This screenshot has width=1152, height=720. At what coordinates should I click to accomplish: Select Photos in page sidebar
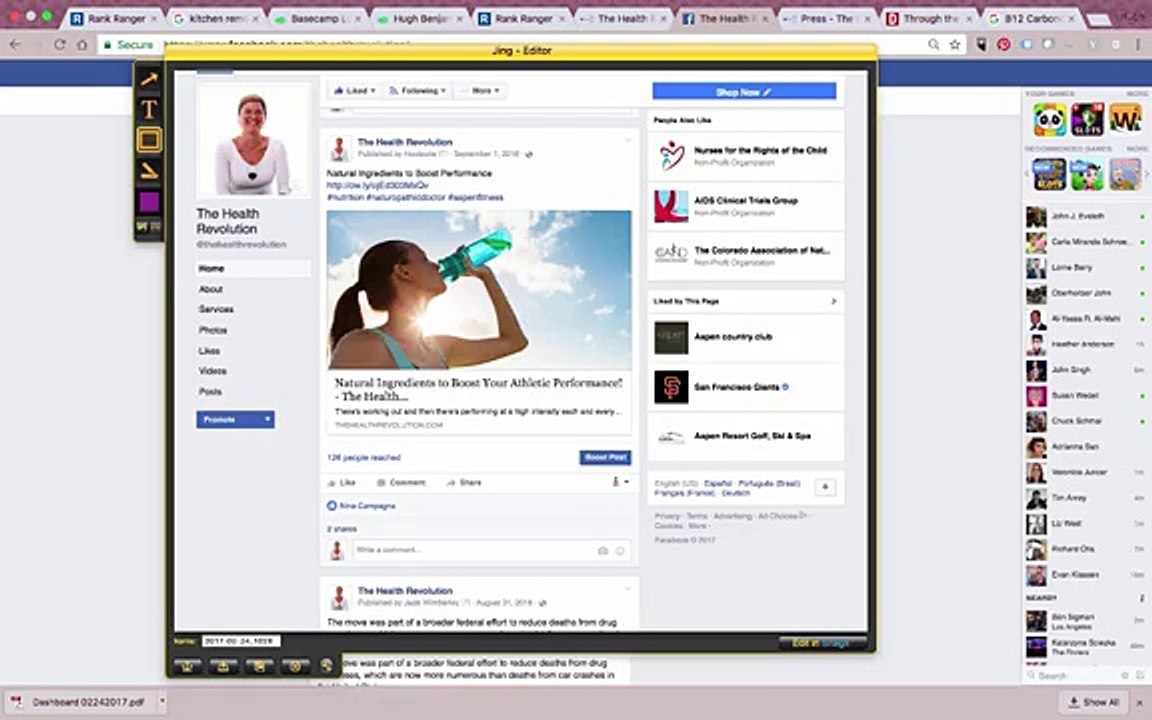click(x=212, y=330)
